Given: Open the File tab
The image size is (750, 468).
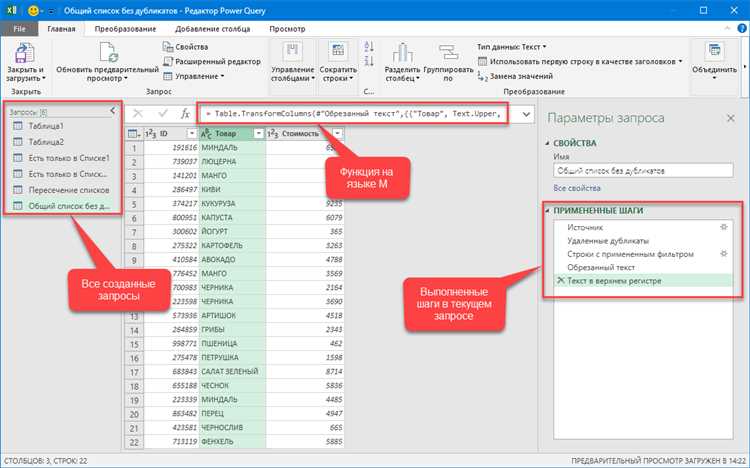Looking at the screenshot, I should pos(19,29).
